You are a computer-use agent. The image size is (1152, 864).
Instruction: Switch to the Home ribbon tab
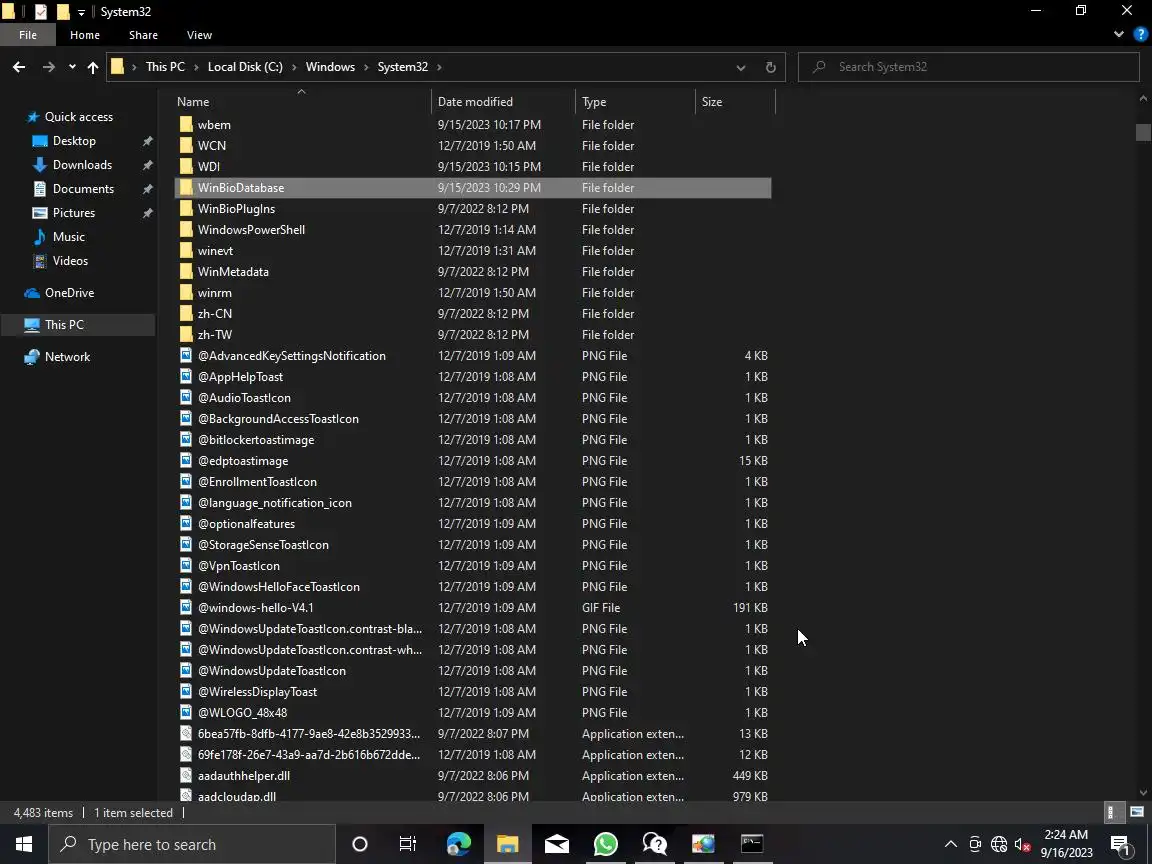click(x=84, y=35)
